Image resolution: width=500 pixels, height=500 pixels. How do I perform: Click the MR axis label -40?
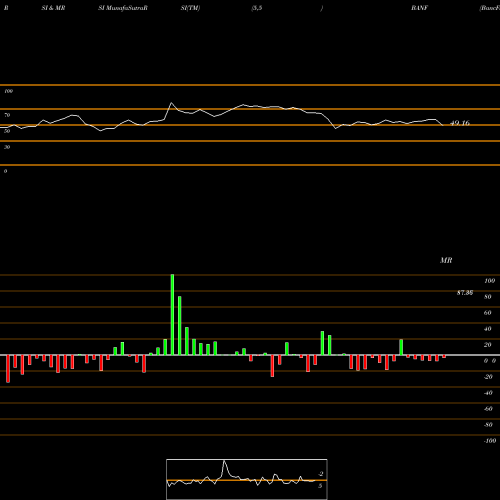point(488,393)
